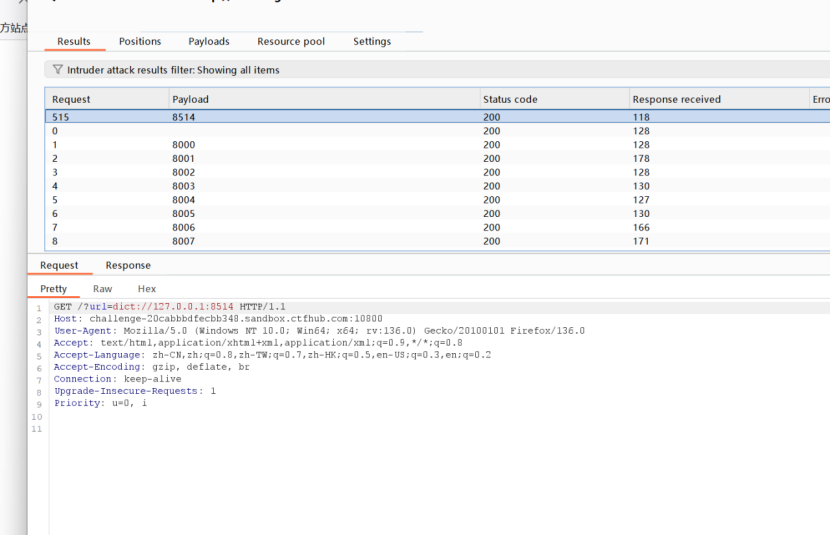830x536 pixels.
Task: Click the filter funnel icon
Action: [x=58, y=69]
